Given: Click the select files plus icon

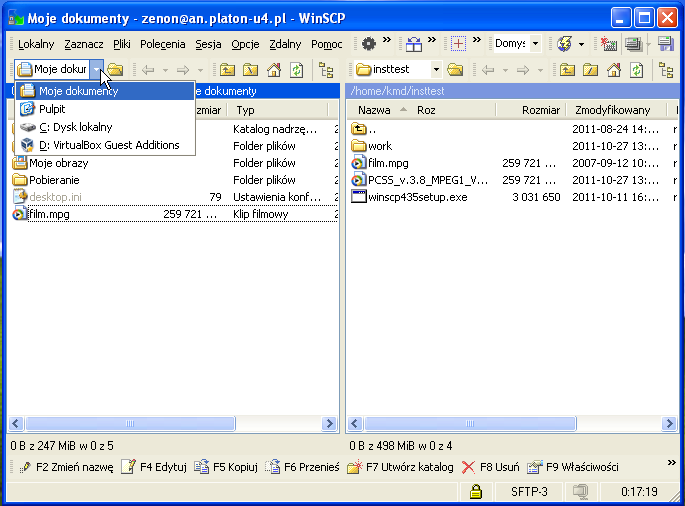Looking at the screenshot, I should pos(458,44).
